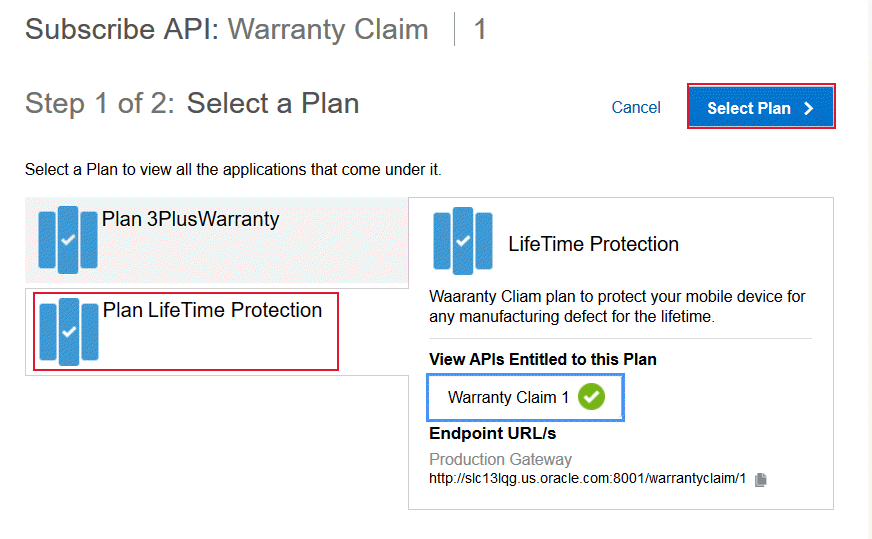Click the Endpoint URL/s heading
The width and height of the screenshot is (872, 539).
click(x=492, y=433)
